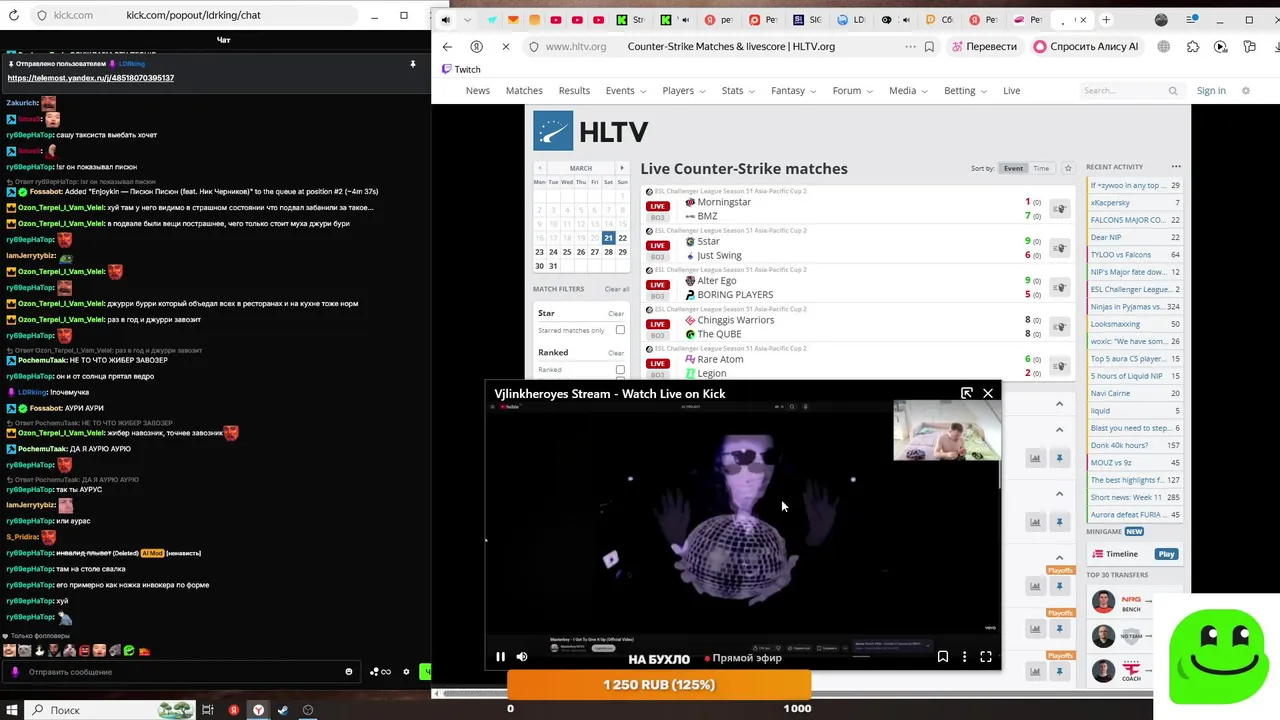Go to next month in HLTV calendar
This screenshot has height=720, width=1280.
(622, 168)
